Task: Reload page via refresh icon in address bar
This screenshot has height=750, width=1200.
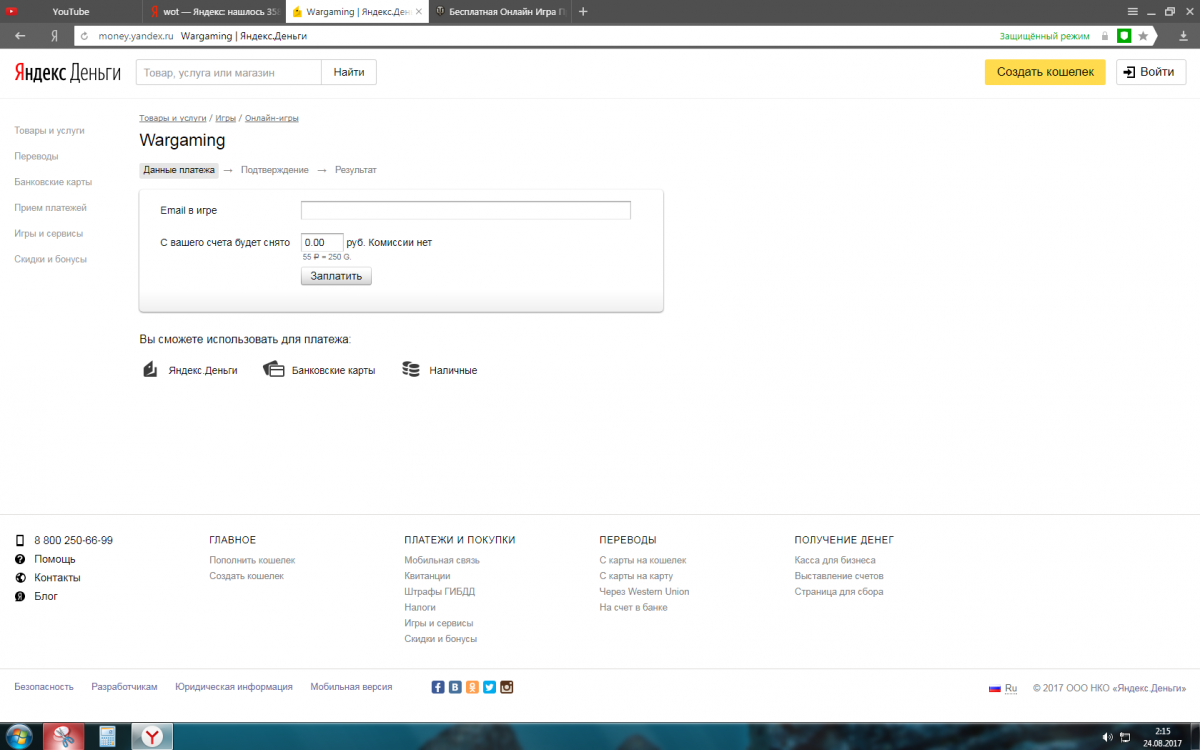Action: click(x=85, y=35)
